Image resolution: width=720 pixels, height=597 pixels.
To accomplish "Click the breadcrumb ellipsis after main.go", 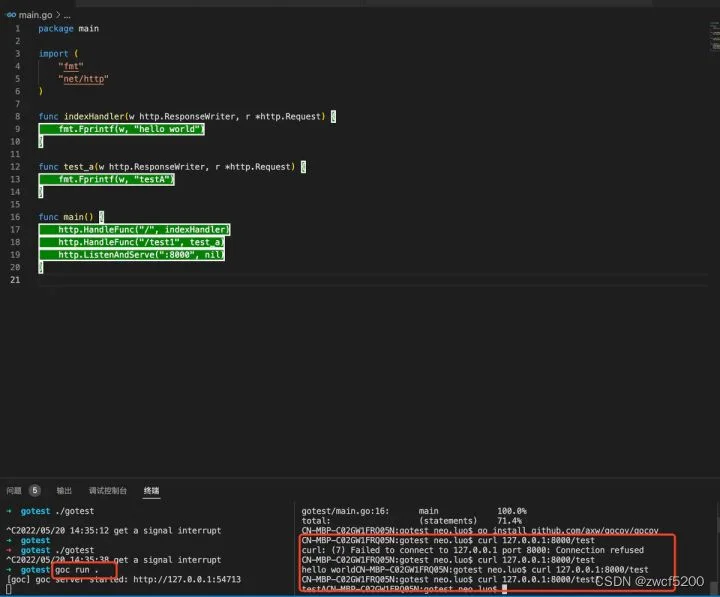I will click(67, 16).
